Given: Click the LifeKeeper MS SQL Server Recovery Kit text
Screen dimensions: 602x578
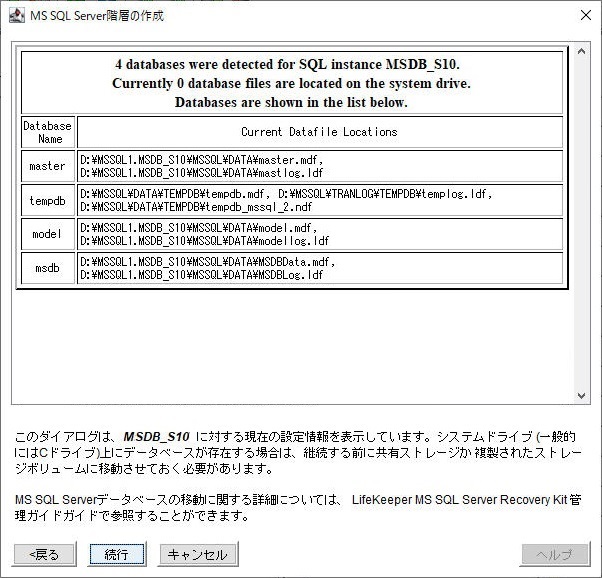Looking at the screenshot, I should (x=459, y=500).
